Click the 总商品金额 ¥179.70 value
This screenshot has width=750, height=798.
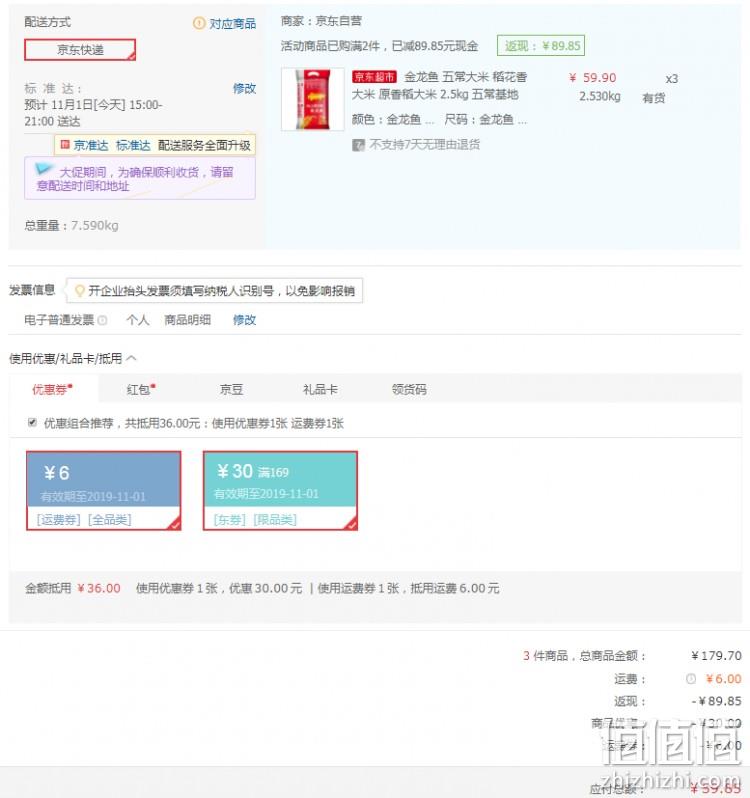[716, 656]
